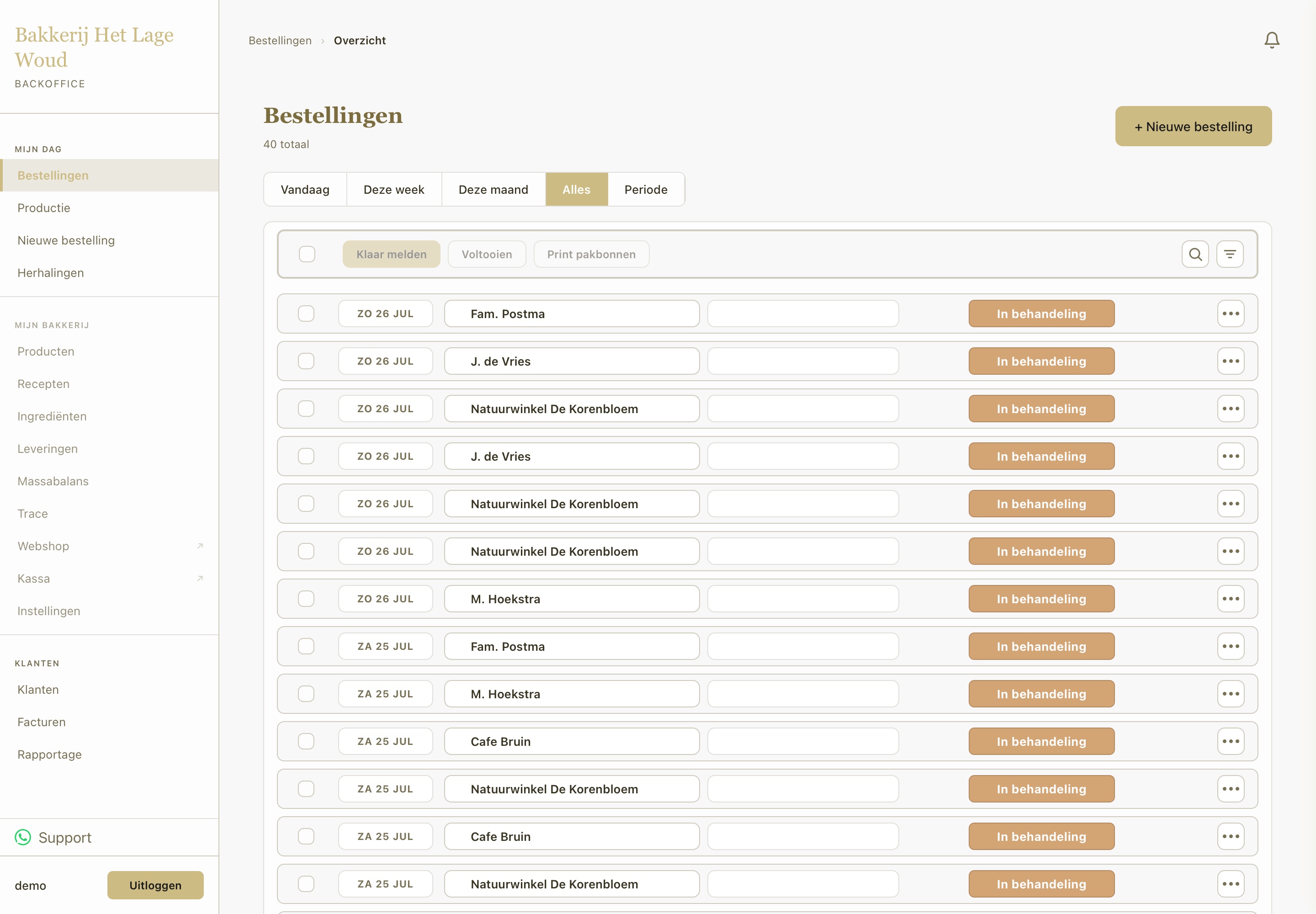This screenshot has height=914, width=1316.
Task: Open more options for the M. Hoekstra order on Zo 26 Jul
Action: coord(1231,599)
